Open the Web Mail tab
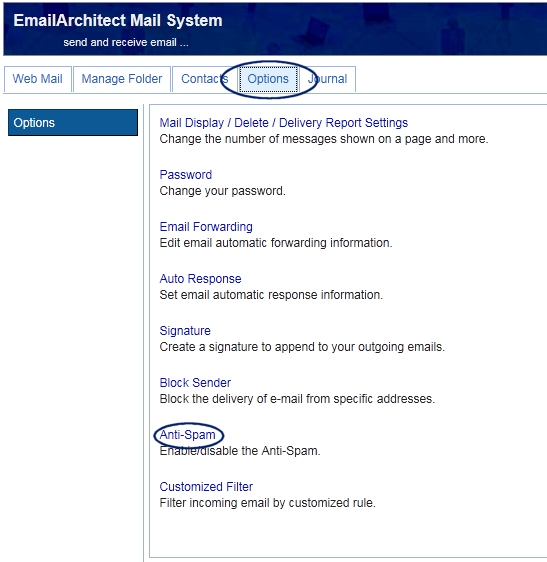The height and width of the screenshot is (562, 547). (38, 79)
